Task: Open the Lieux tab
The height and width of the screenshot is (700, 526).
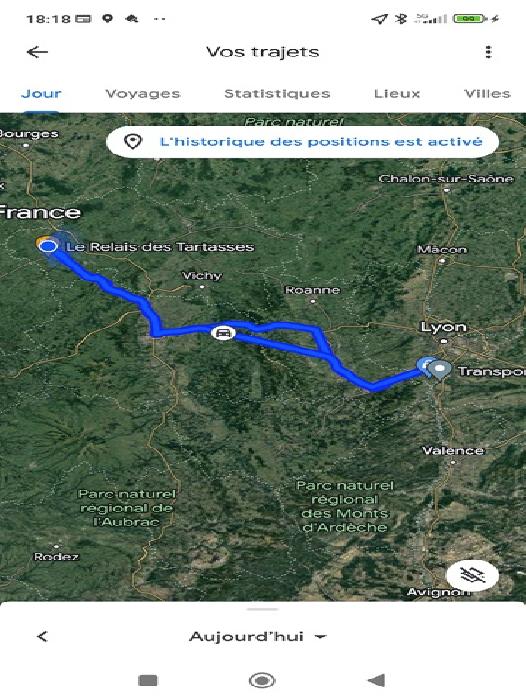Action: [397, 94]
